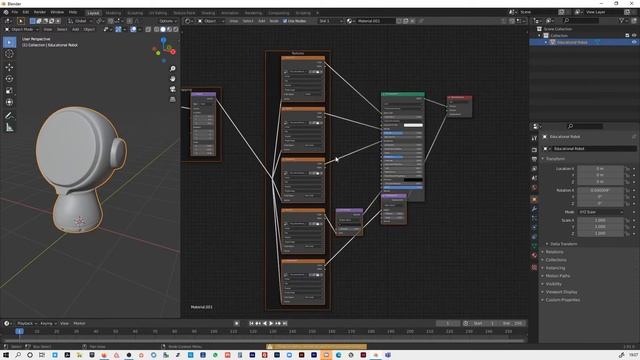The image size is (640, 360).
Task: Select the Annotate tool
Action: (x=9, y=116)
